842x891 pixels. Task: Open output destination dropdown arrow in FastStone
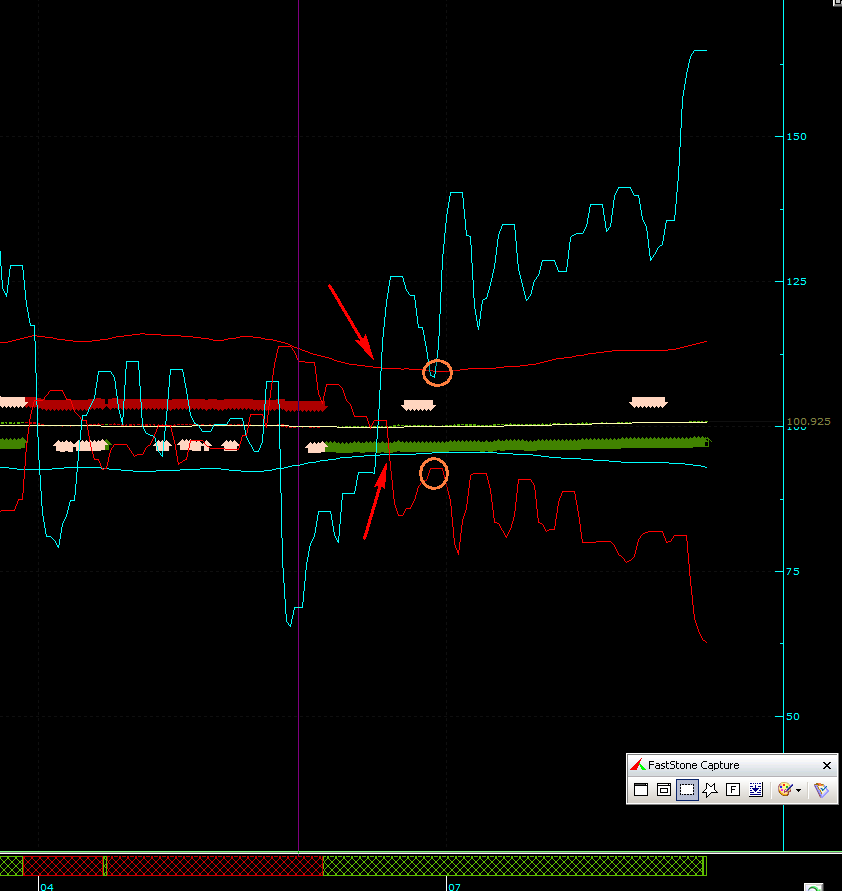point(798,790)
